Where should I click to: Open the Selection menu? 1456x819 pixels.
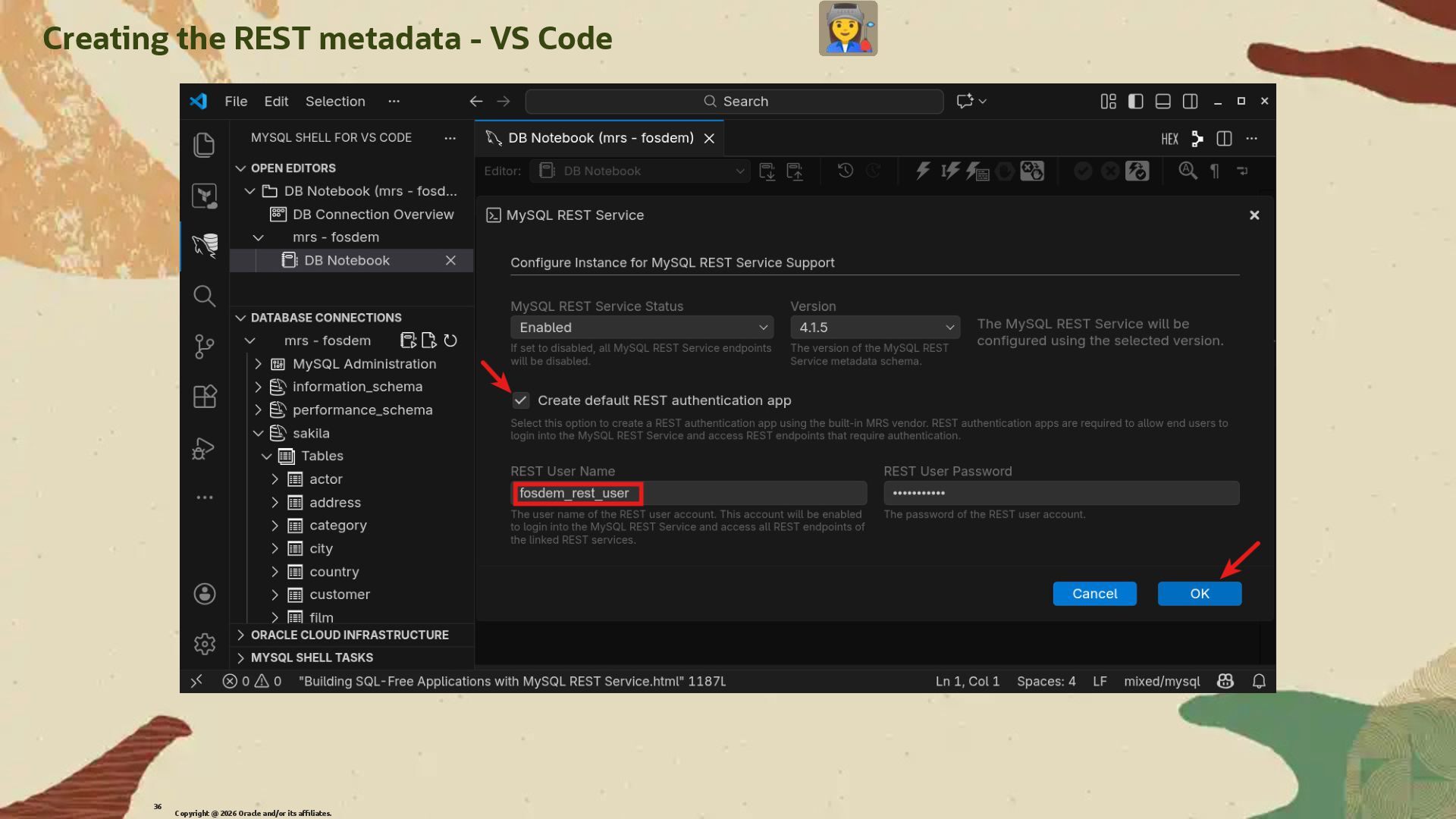click(334, 101)
